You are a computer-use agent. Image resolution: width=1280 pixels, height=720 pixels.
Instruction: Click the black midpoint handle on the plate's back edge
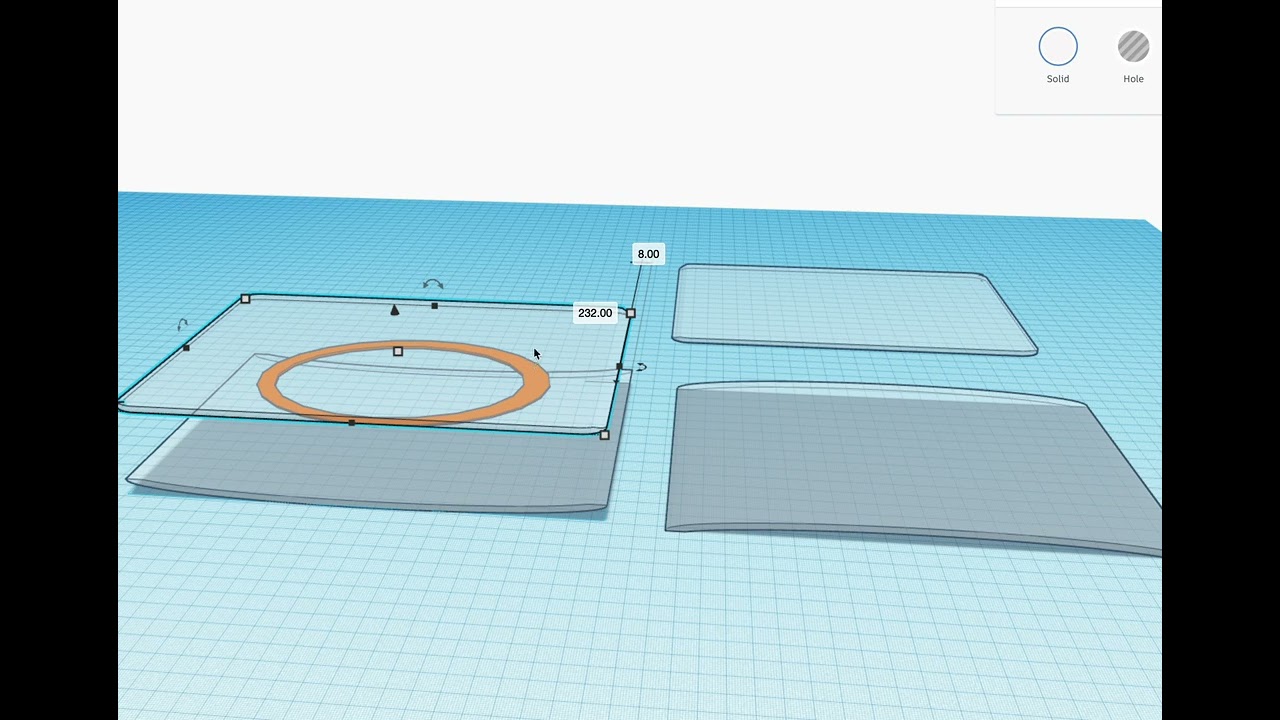coord(434,305)
